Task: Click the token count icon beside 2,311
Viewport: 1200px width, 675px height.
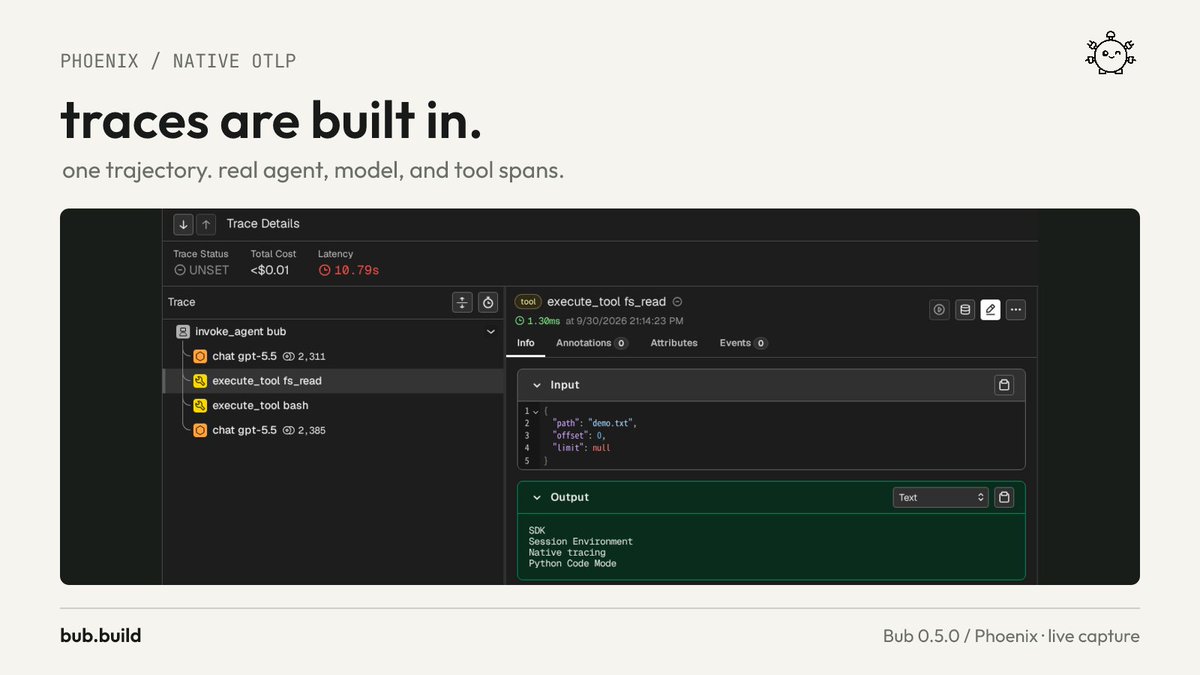Action: 288,356
